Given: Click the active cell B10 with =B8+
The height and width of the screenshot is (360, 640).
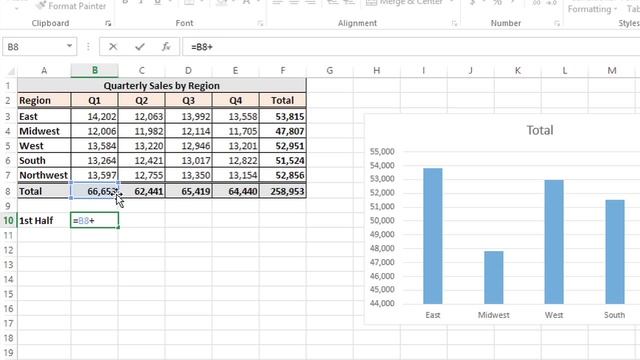Looking at the screenshot, I should [x=95, y=220].
